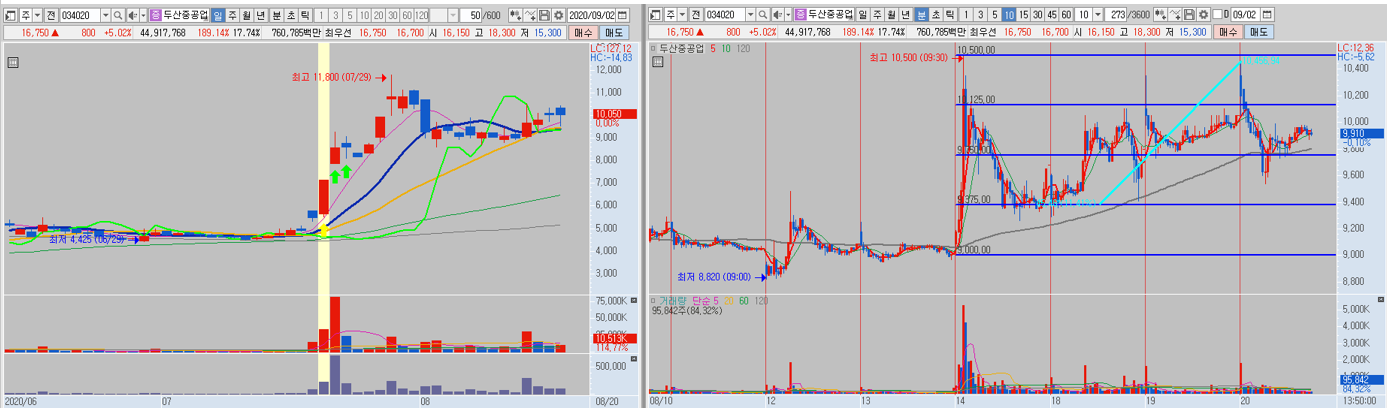The image size is (1388, 408).
Task: Click the 두산중공업 name in right chart toolbar
Action: 831,15
